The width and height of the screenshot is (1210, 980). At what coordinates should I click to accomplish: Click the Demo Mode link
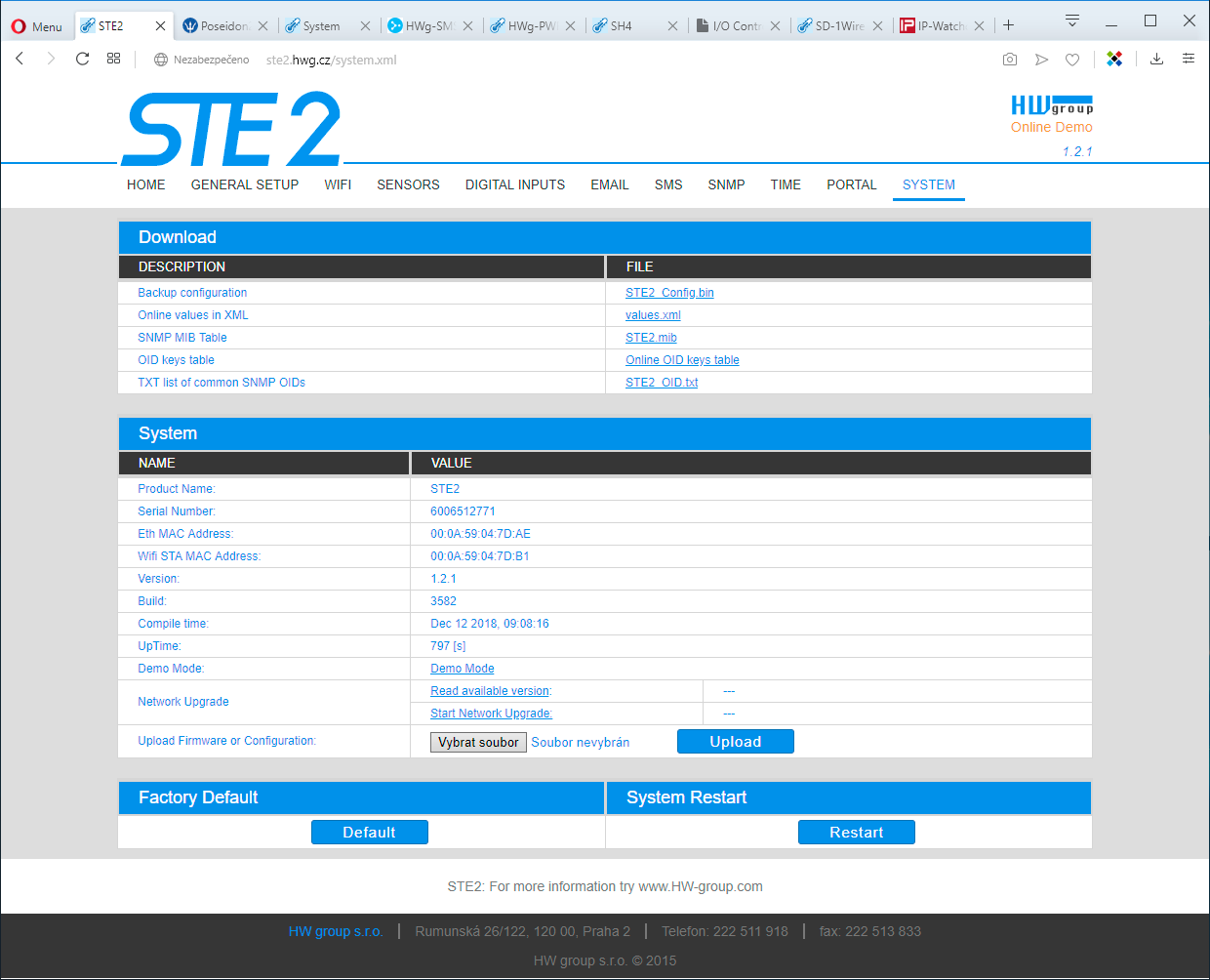[x=463, y=669]
